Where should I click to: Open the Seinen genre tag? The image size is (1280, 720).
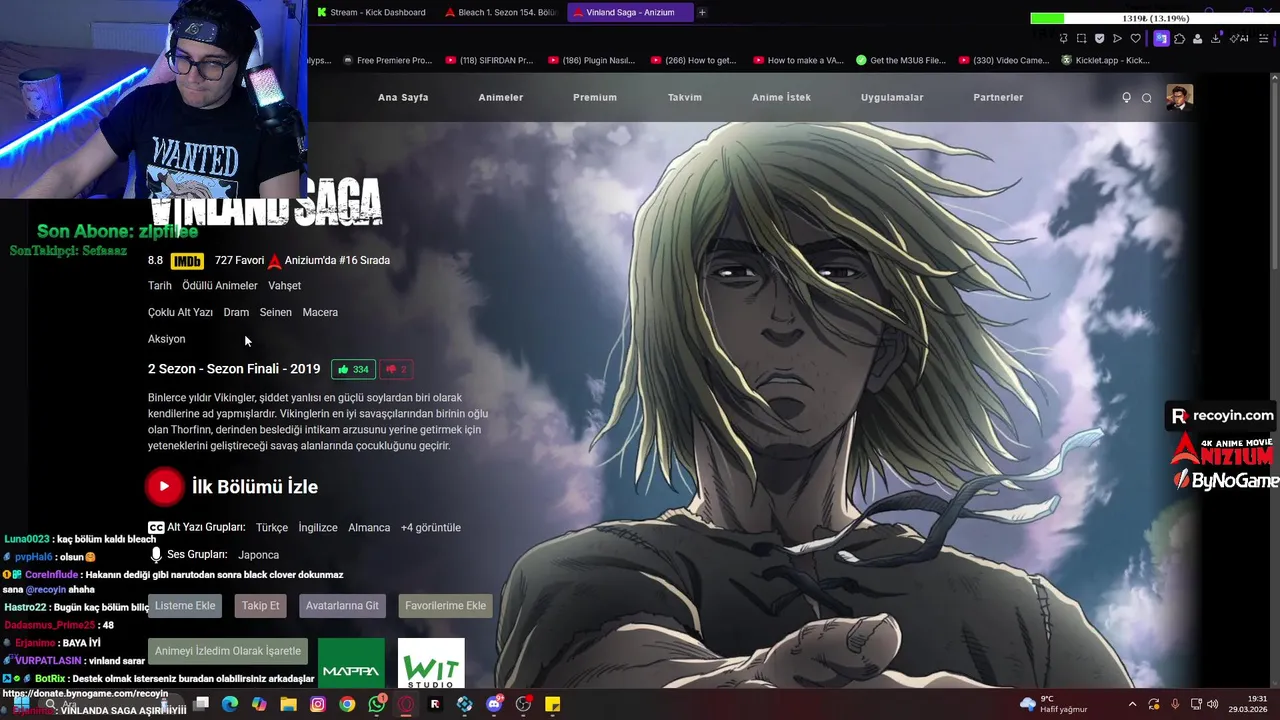[276, 312]
